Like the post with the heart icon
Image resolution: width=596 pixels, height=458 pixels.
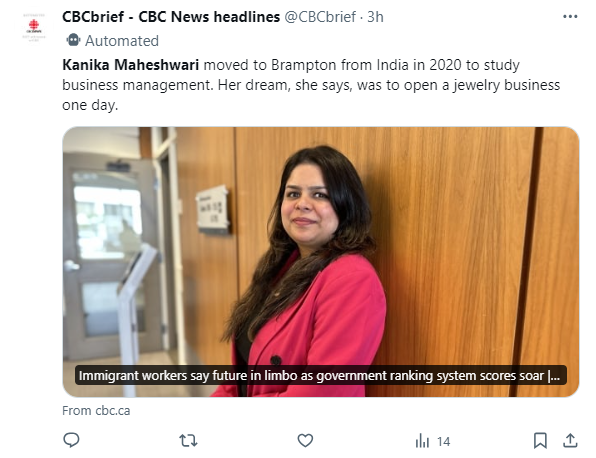pos(305,441)
